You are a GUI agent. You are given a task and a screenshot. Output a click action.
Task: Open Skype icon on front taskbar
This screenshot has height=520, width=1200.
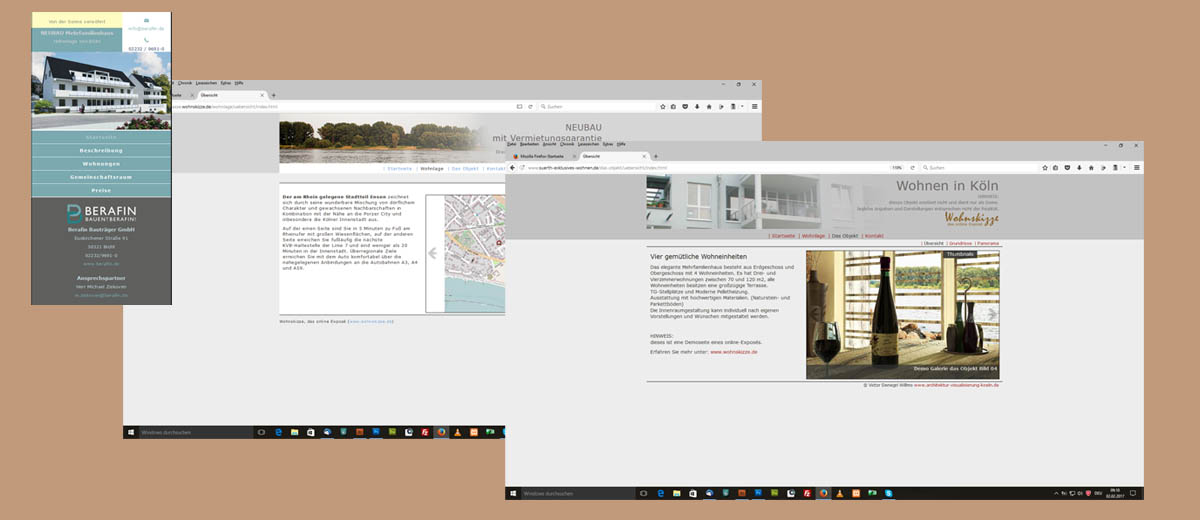(x=888, y=493)
